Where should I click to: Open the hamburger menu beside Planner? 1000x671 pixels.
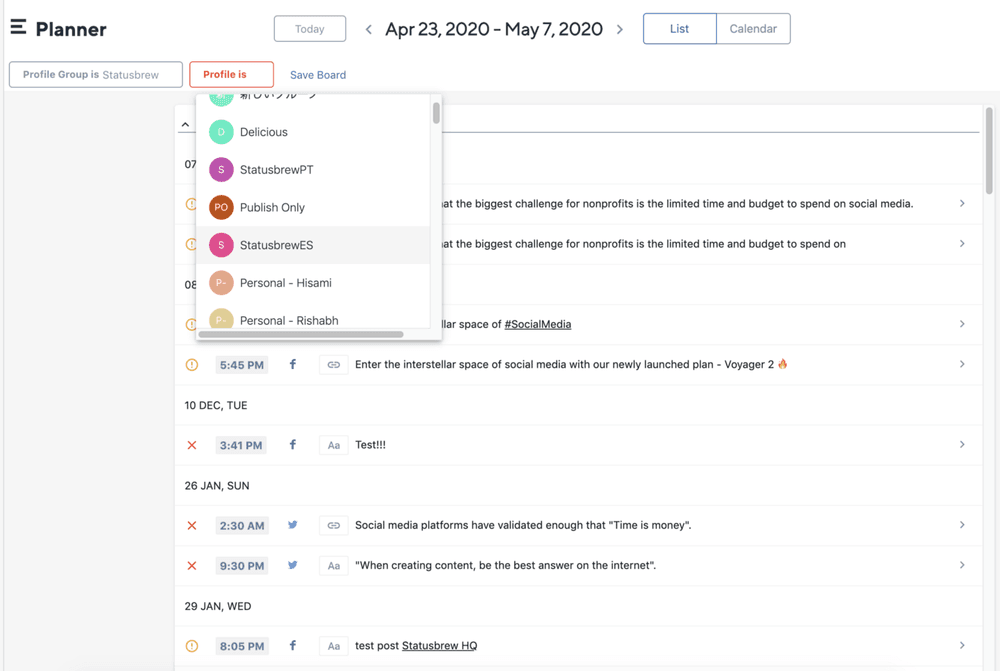click(x=18, y=28)
